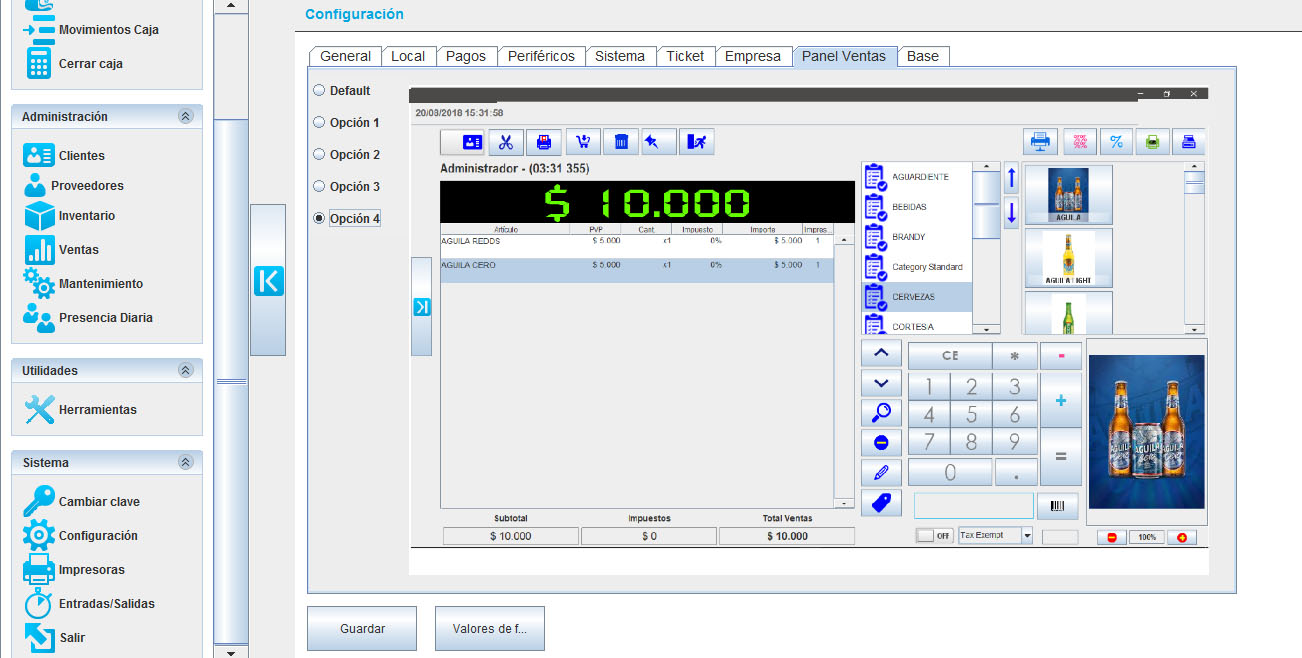
Task: Switch to the Ticket tab
Action: pyautogui.click(x=685, y=56)
